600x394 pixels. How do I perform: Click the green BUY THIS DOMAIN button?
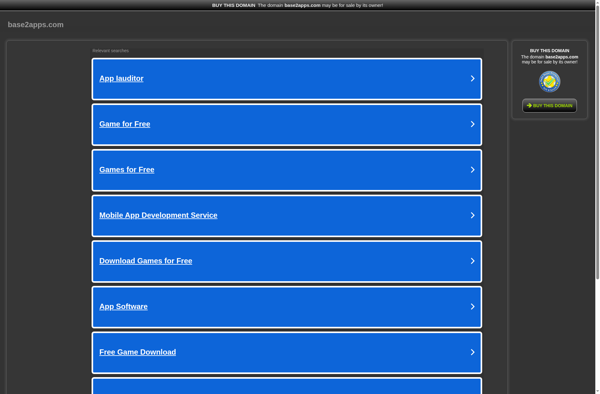click(549, 106)
